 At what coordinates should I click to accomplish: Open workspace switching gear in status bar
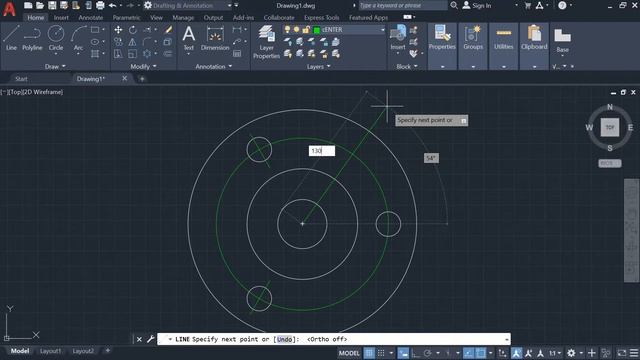coord(571,353)
